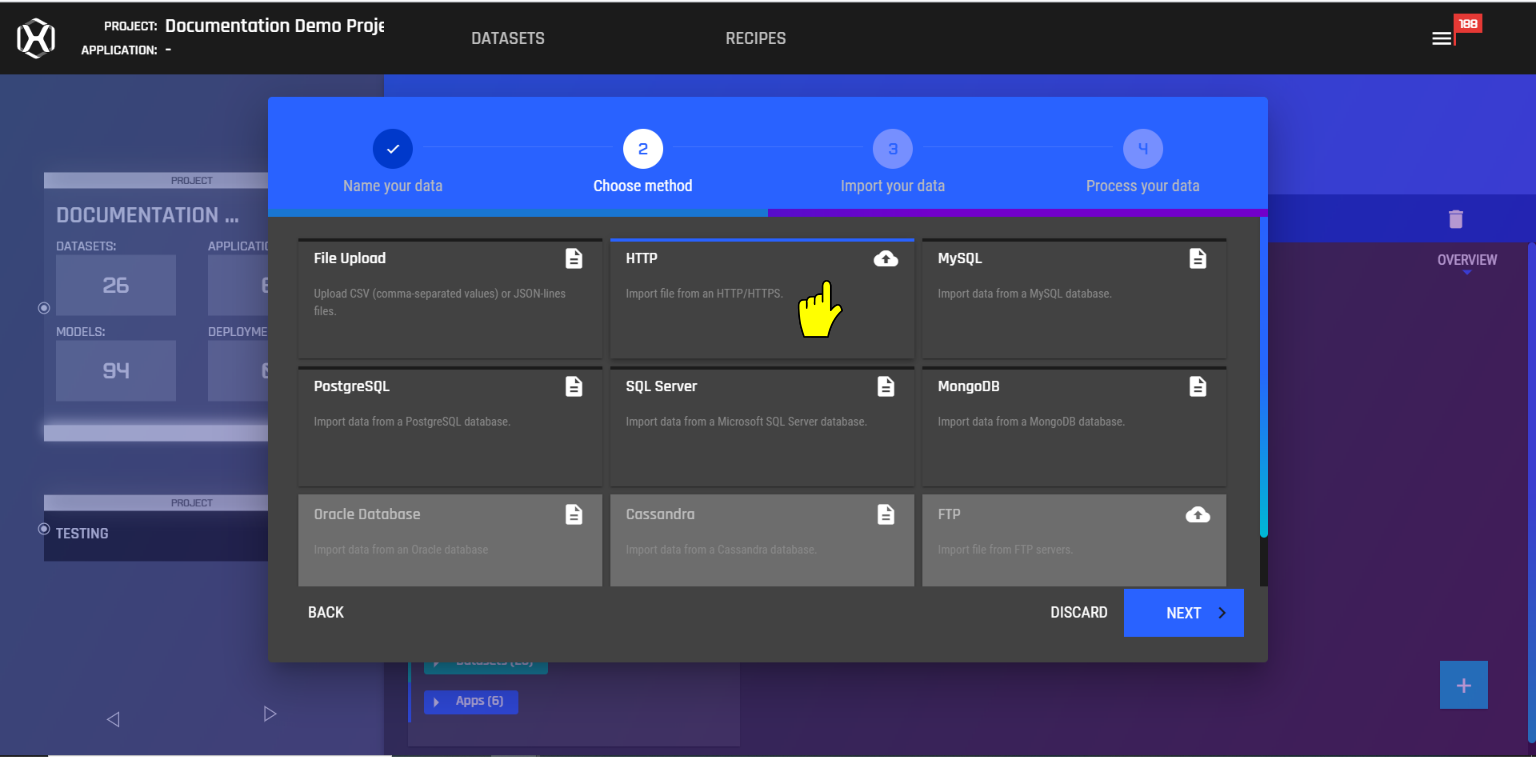Image resolution: width=1536 pixels, height=757 pixels.
Task: Click the FTP cloud icon
Action: [x=1198, y=514]
